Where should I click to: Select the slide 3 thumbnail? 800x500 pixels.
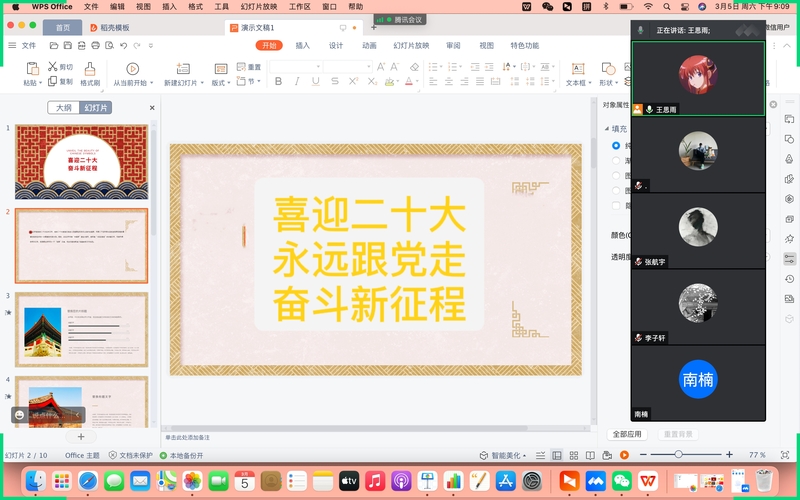point(81,329)
